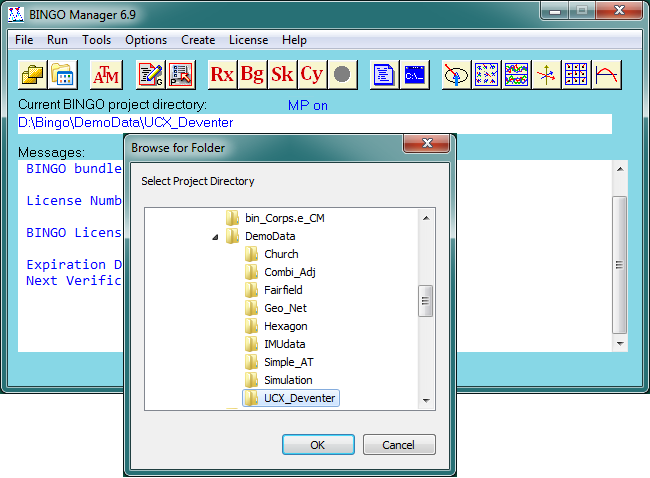Collapse the DemoData folder tree node
Viewport: 650px width, 478px height.
(x=215, y=237)
